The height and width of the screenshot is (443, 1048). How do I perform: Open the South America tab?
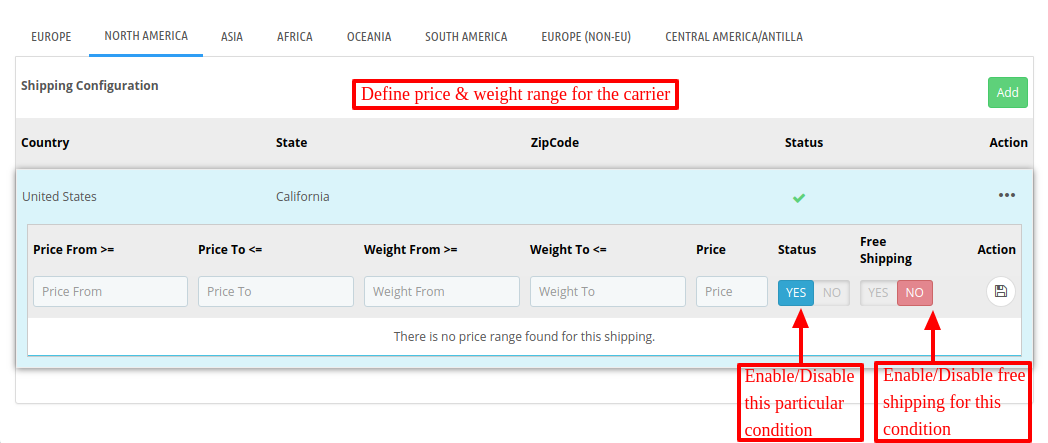466,37
